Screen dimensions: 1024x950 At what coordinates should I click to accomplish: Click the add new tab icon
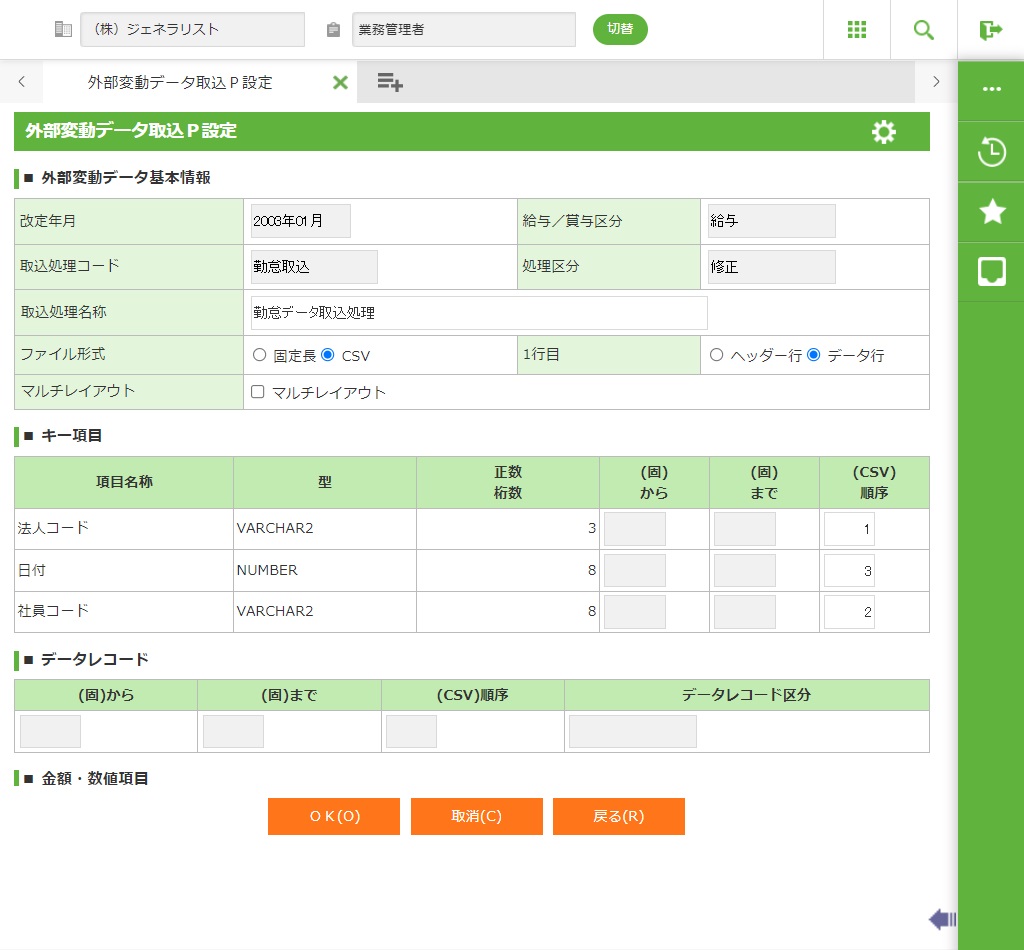pyautogui.click(x=390, y=83)
